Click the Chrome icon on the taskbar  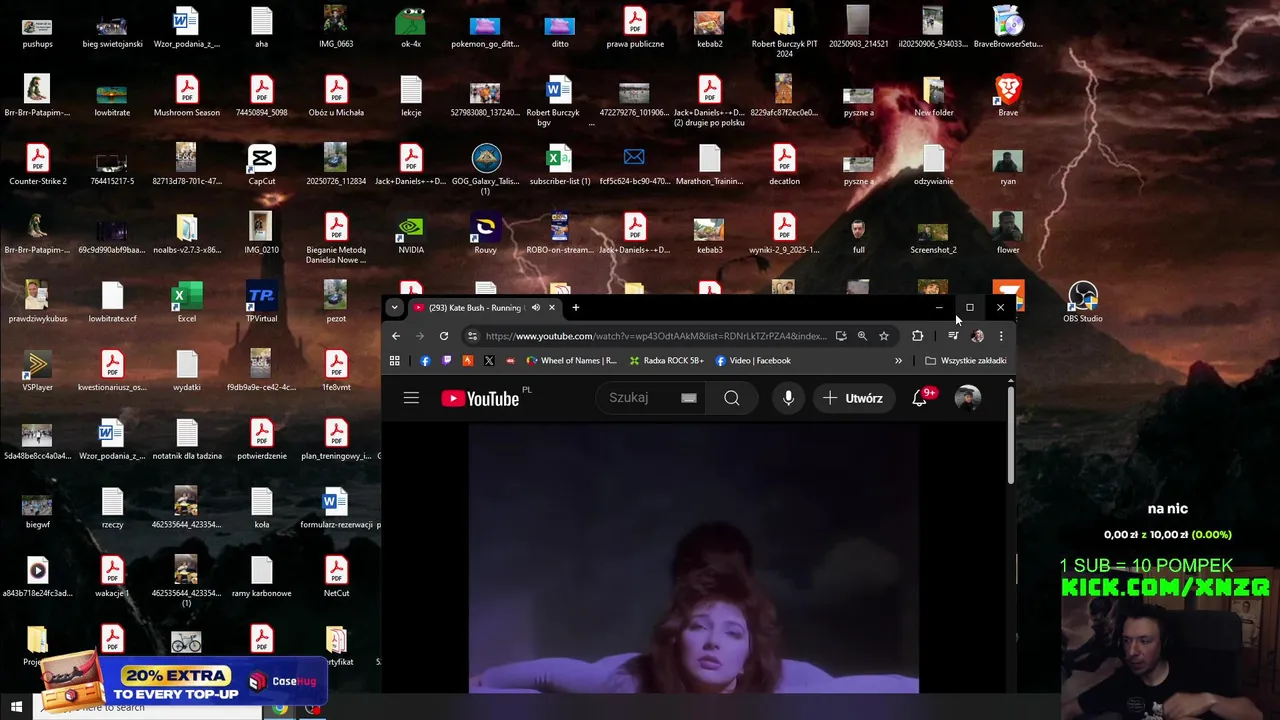tap(280, 708)
